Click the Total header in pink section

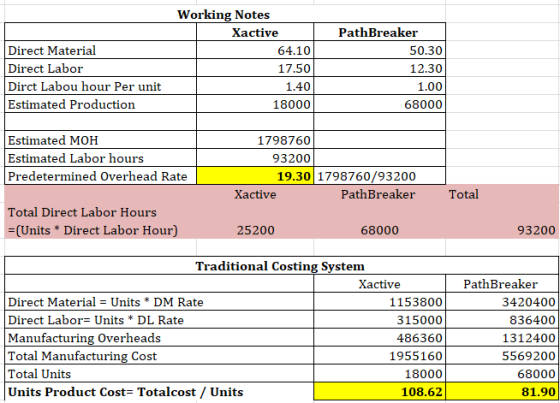point(464,194)
